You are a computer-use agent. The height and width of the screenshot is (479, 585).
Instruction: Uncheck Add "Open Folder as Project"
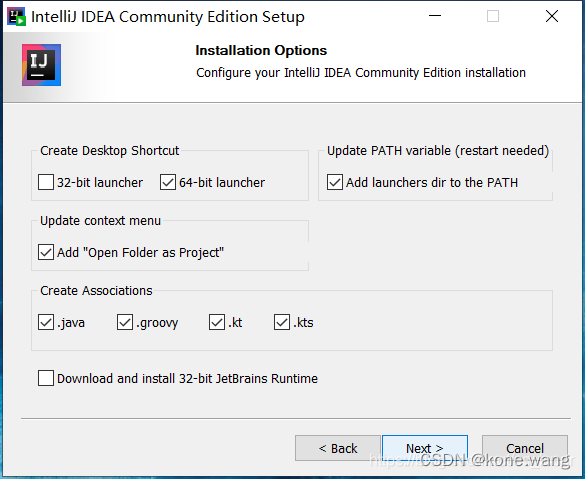pyautogui.click(x=46, y=253)
